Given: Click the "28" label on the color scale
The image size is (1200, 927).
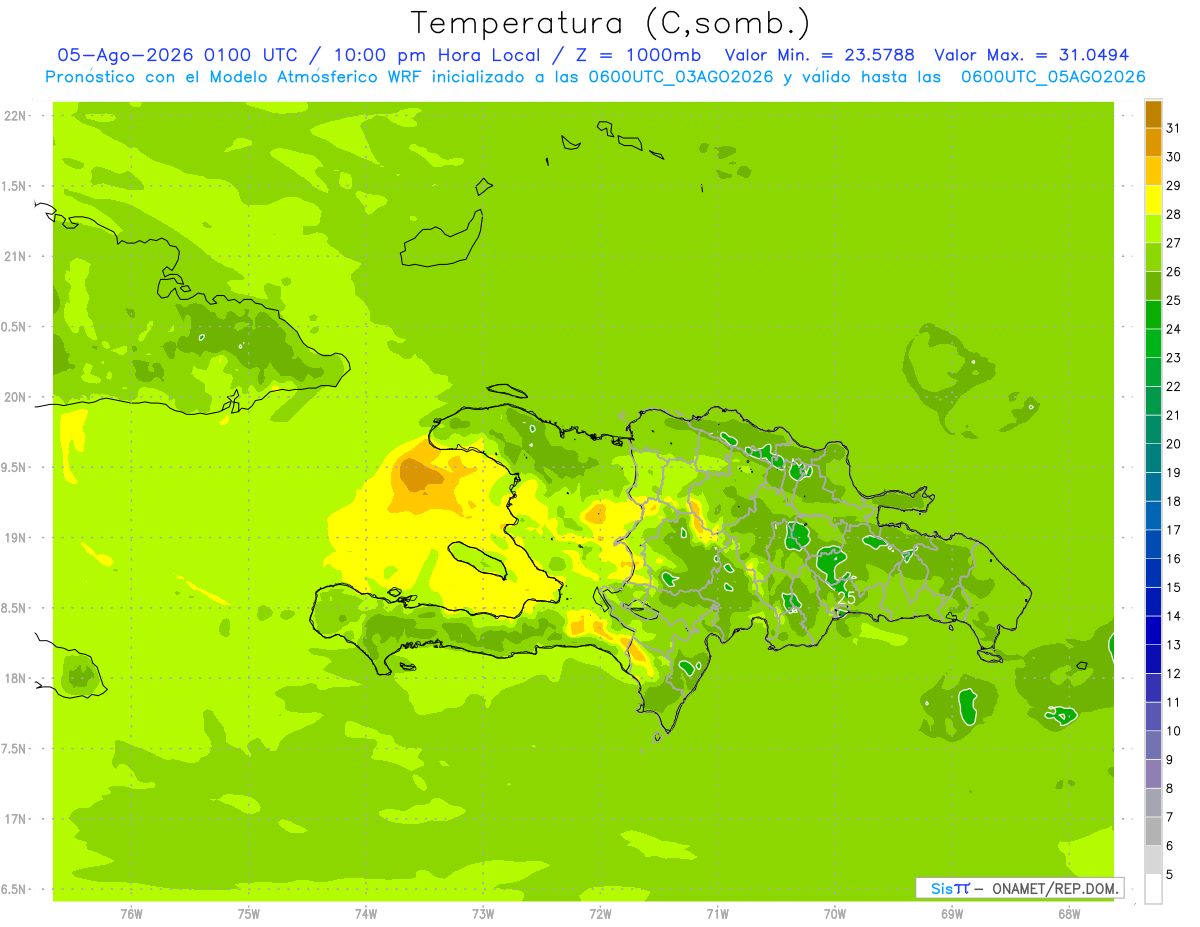Looking at the screenshot, I should [1173, 214].
